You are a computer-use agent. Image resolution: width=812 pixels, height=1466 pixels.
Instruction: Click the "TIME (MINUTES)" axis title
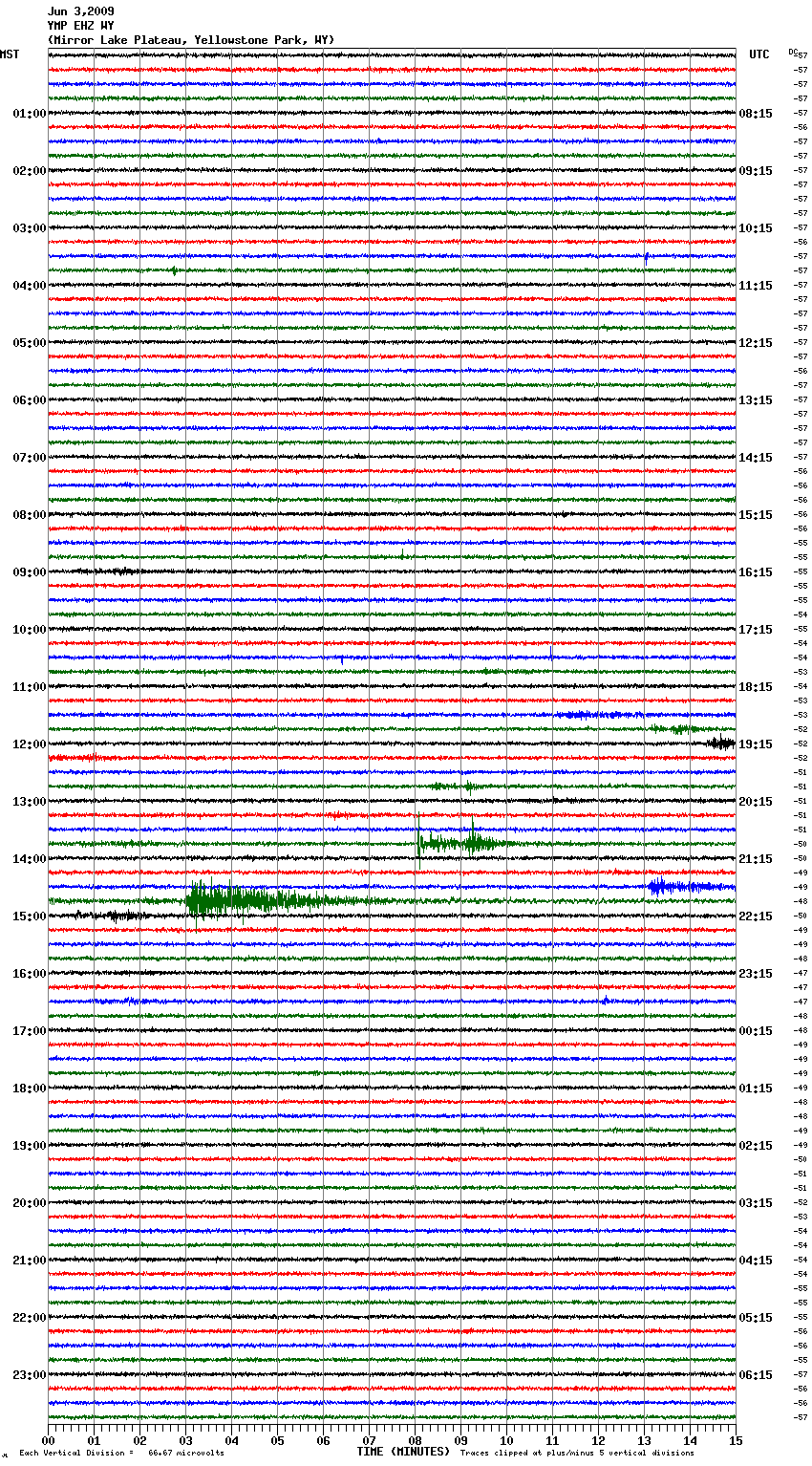point(403,1452)
